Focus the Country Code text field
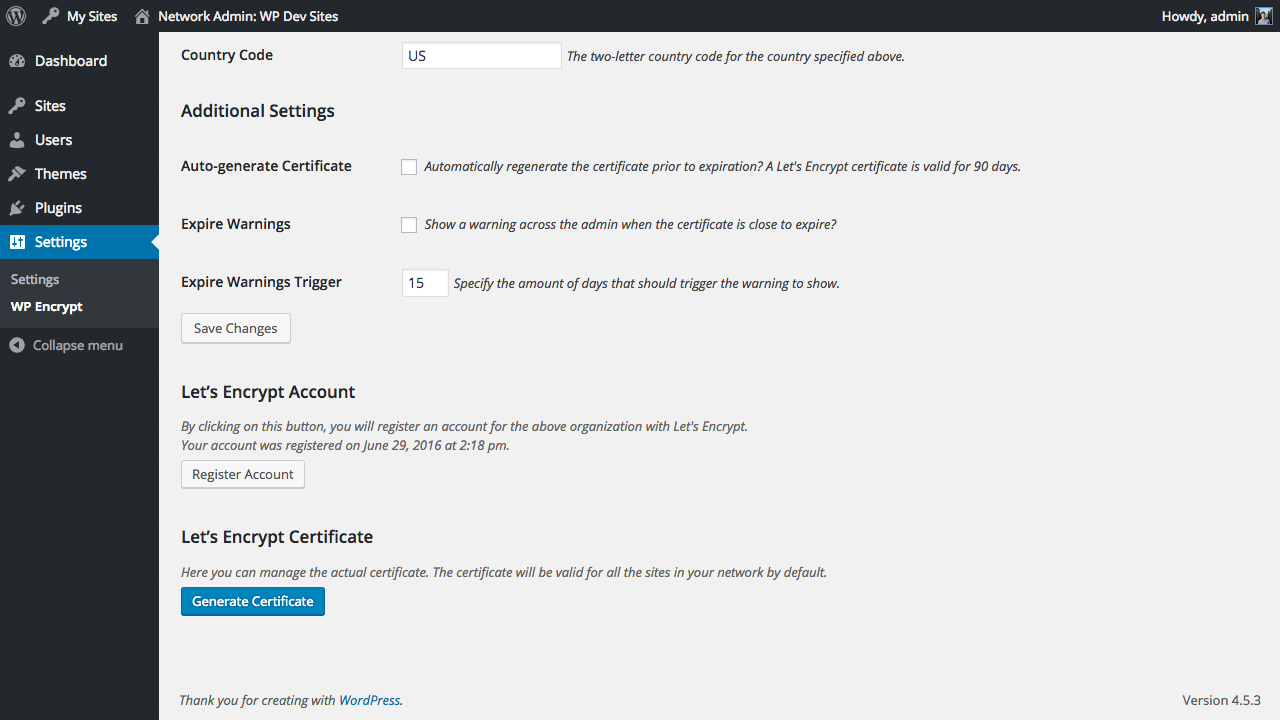The height and width of the screenshot is (720, 1280). click(x=481, y=56)
